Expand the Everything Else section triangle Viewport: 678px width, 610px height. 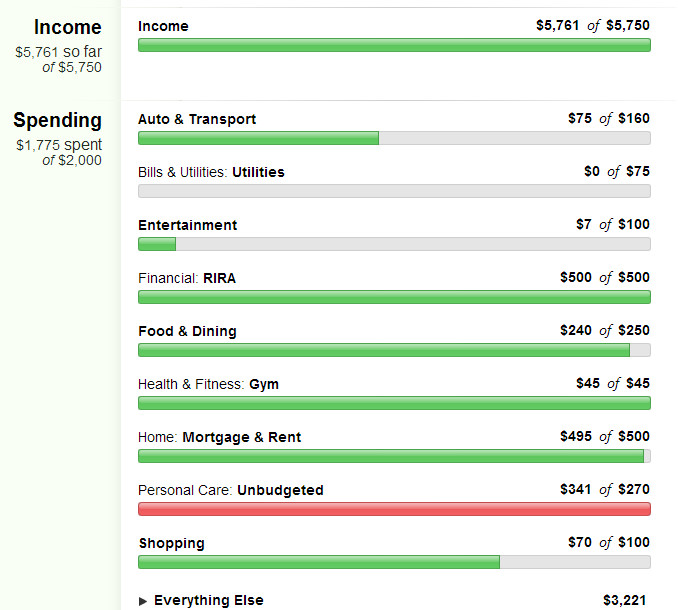pyautogui.click(x=143, y=601)
